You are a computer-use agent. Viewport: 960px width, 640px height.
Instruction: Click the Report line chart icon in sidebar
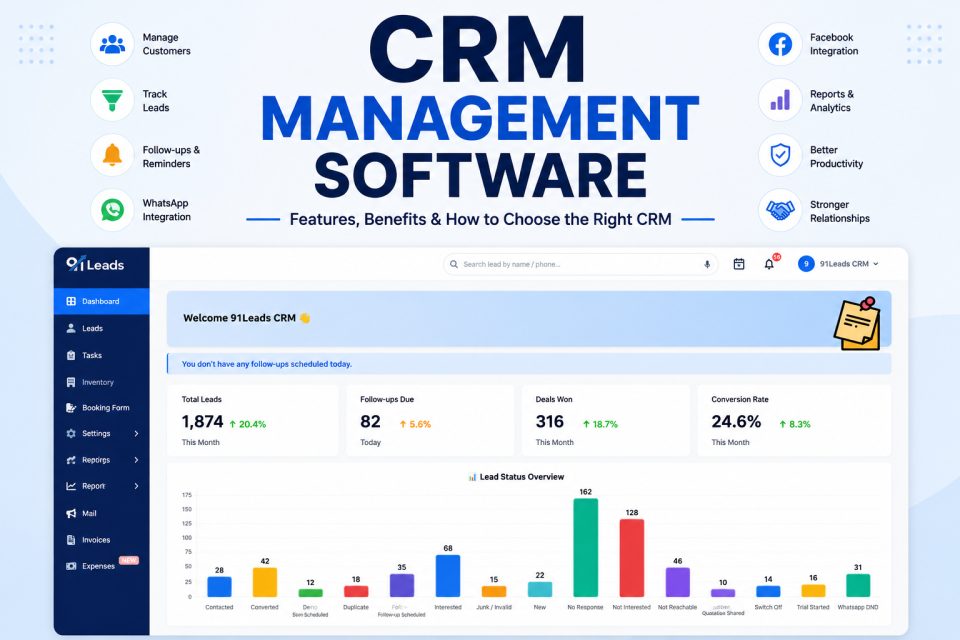click(x=71, y=486)
